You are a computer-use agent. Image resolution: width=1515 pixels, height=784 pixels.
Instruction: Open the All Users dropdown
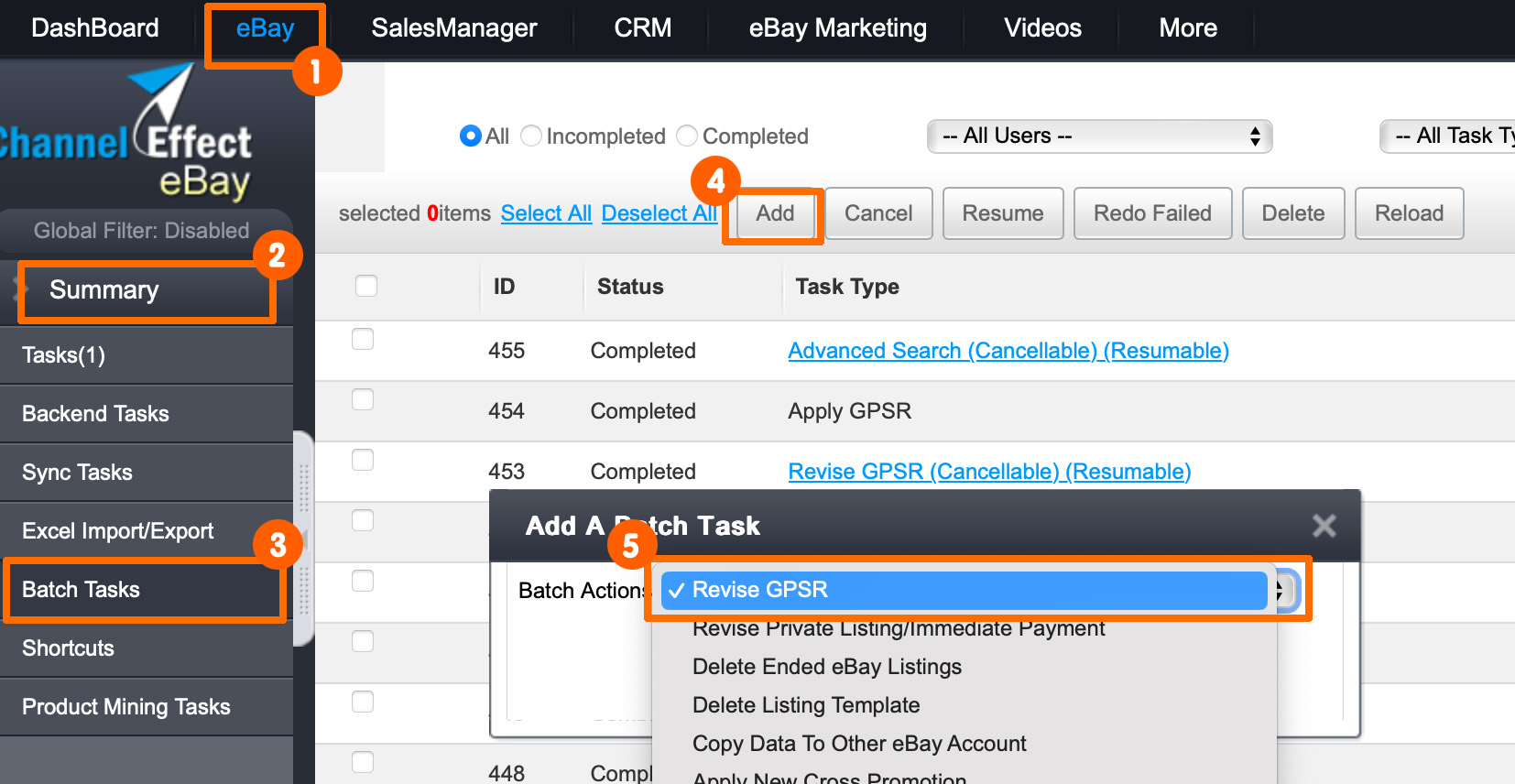[x=1100, y=136]
